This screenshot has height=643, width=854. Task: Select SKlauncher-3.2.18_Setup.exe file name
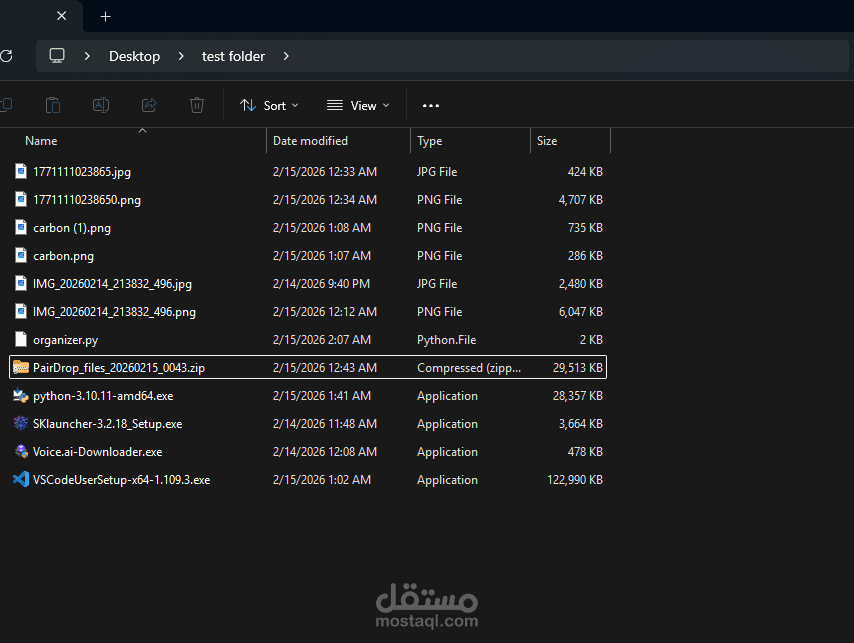[x=107, y=424]
